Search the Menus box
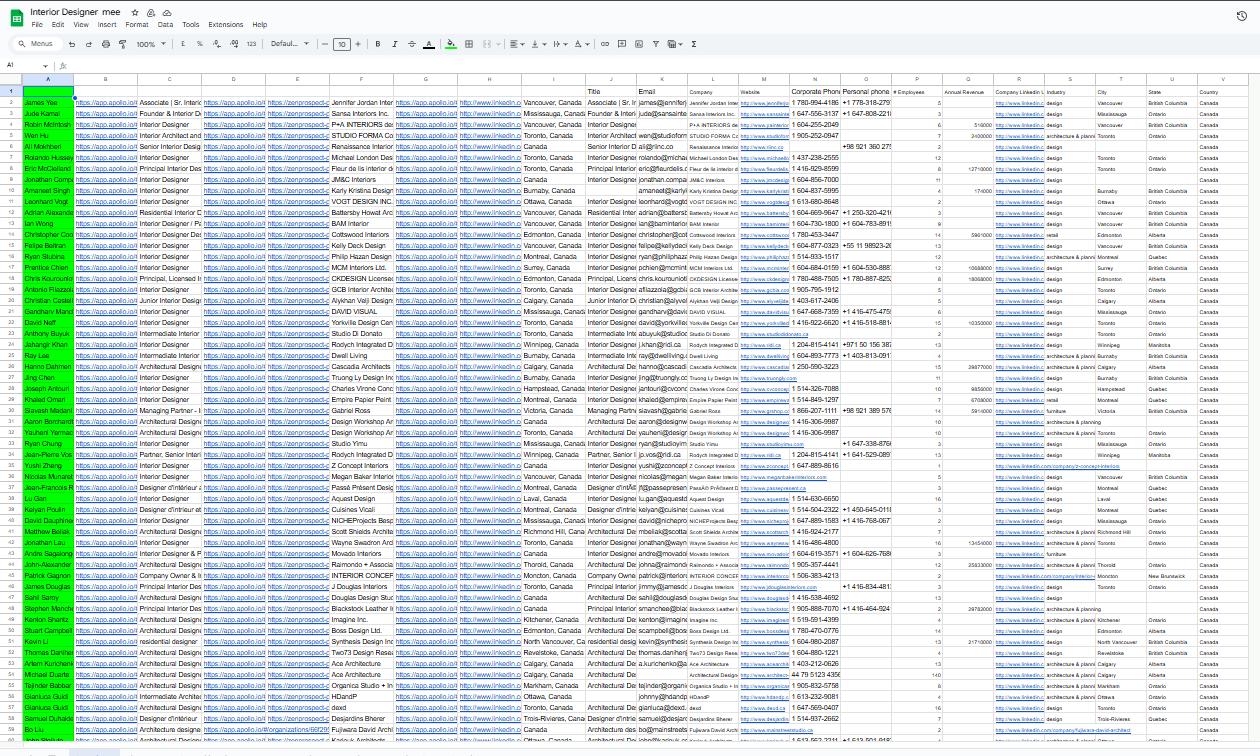Viewport: 1260px width, 756px height. coord(38,44)
